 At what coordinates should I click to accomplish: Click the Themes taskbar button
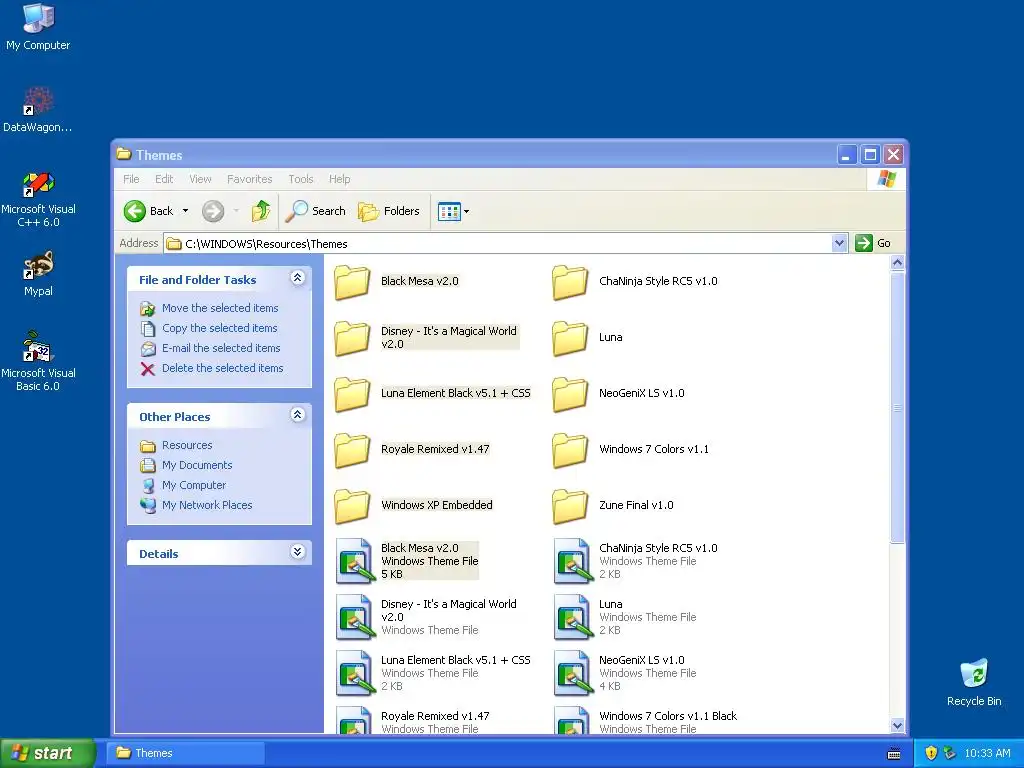point(185,753)
